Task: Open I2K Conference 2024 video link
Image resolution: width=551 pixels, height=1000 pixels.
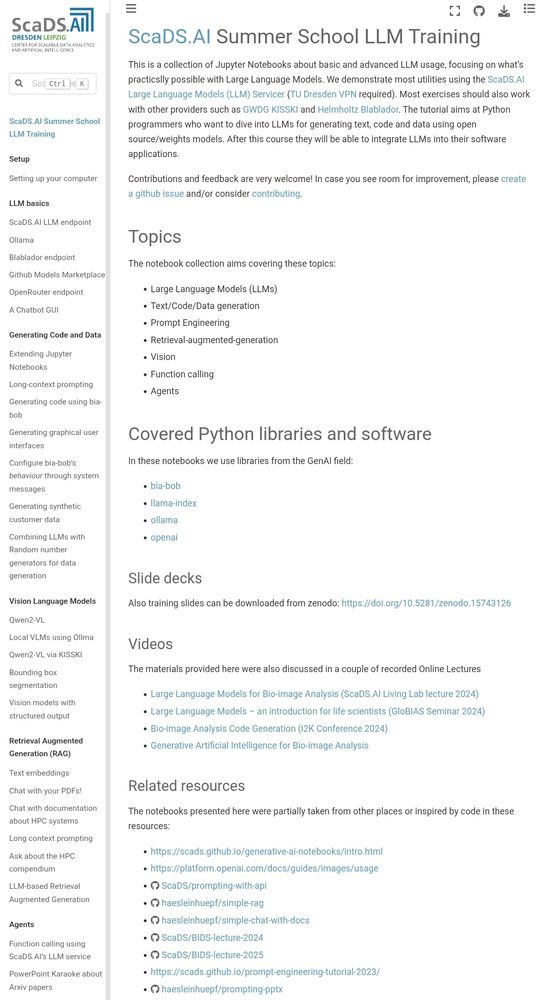Action: pos(269,728)
